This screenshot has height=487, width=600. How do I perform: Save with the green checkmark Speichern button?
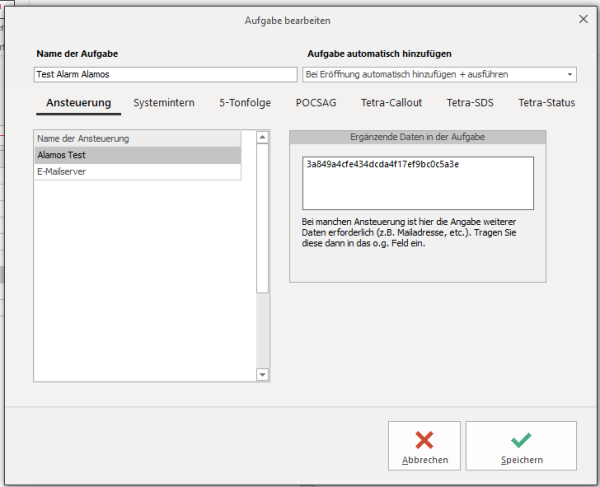(x=521, y=445)
